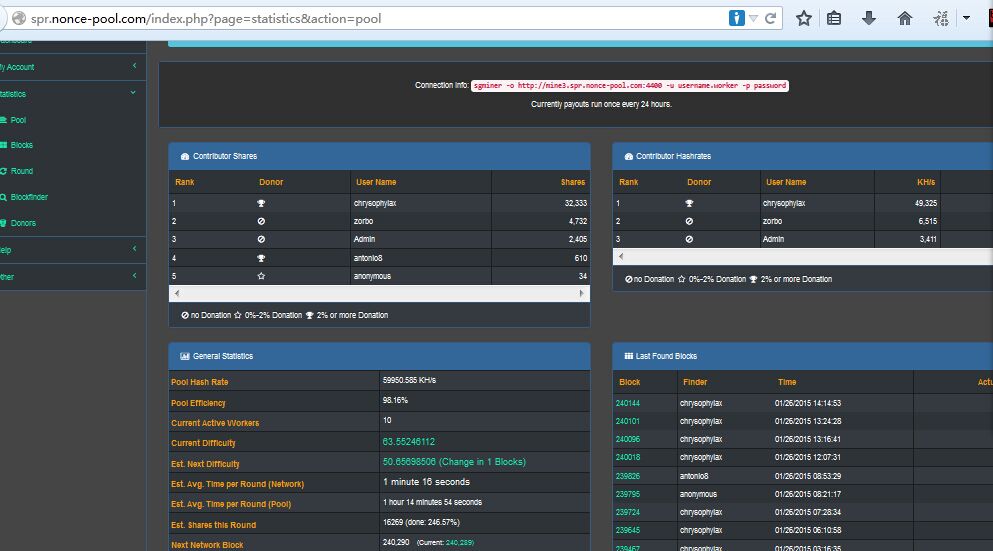993x551 pixels.
Task: Click the Last Found Blocks grid icon
Action: (629, 357)
